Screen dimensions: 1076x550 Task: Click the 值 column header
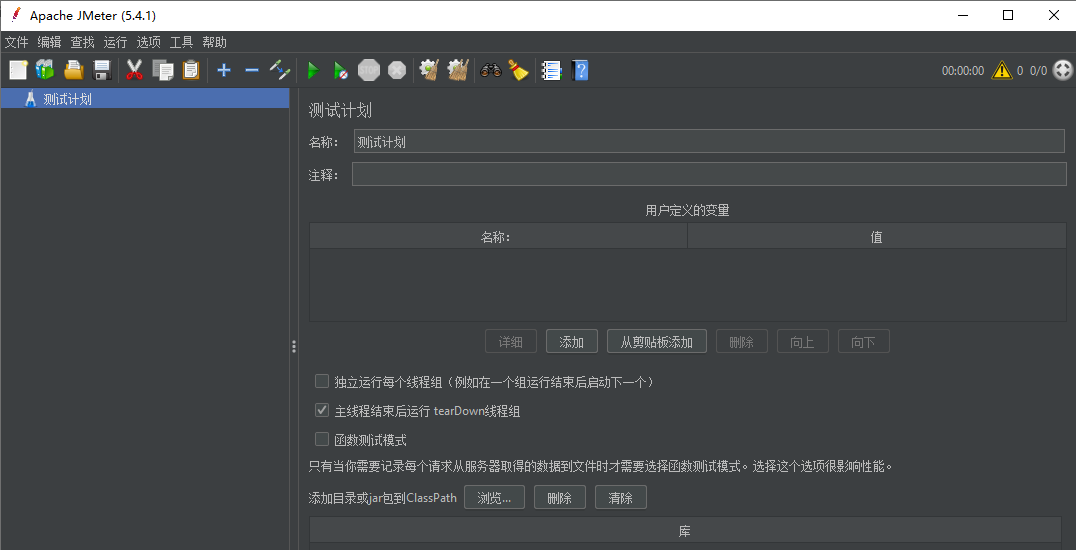pos(876,236)
